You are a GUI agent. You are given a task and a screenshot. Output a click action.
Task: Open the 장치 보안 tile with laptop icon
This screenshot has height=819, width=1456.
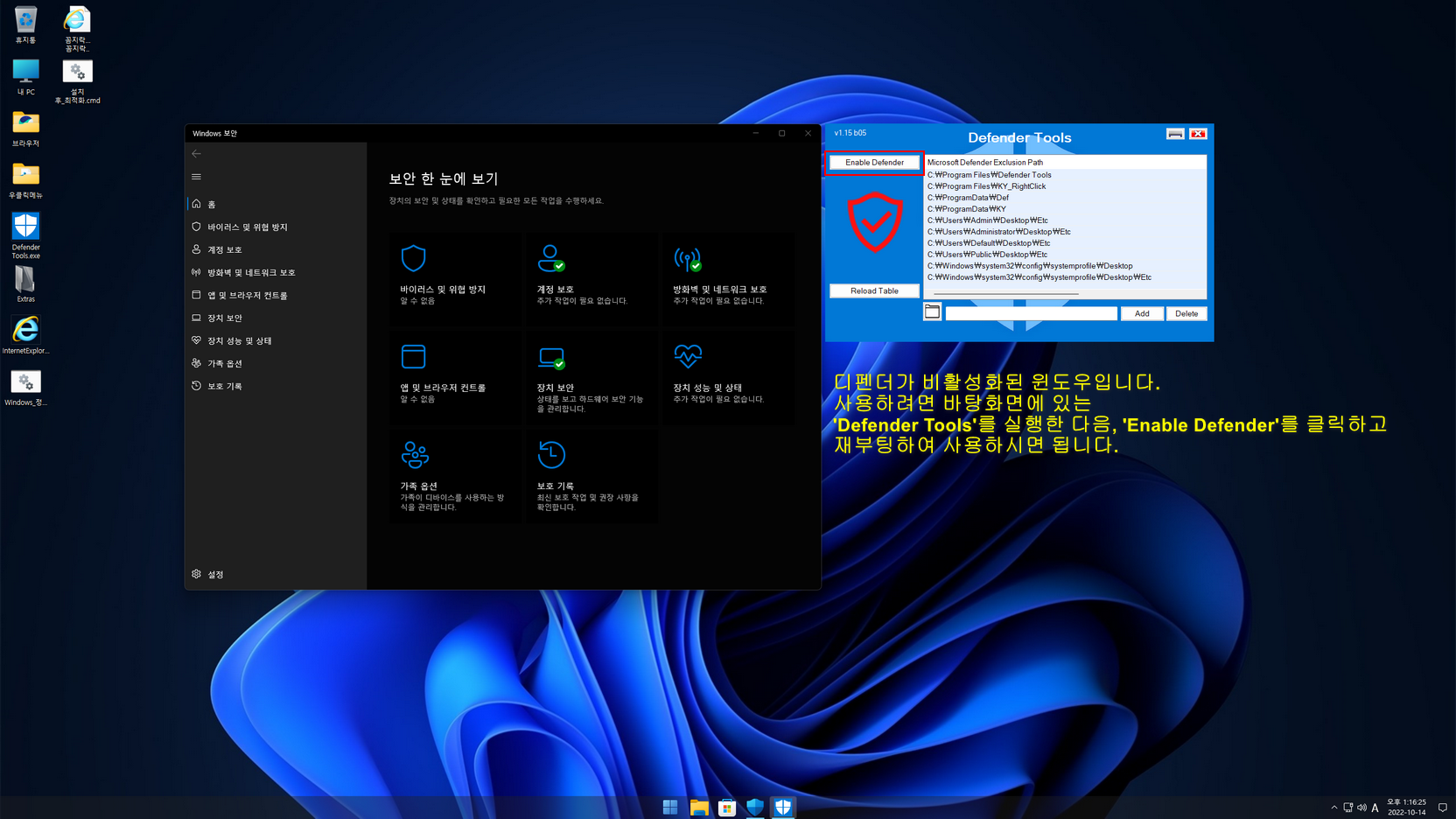pyautogui.click(x=590, y=378)
